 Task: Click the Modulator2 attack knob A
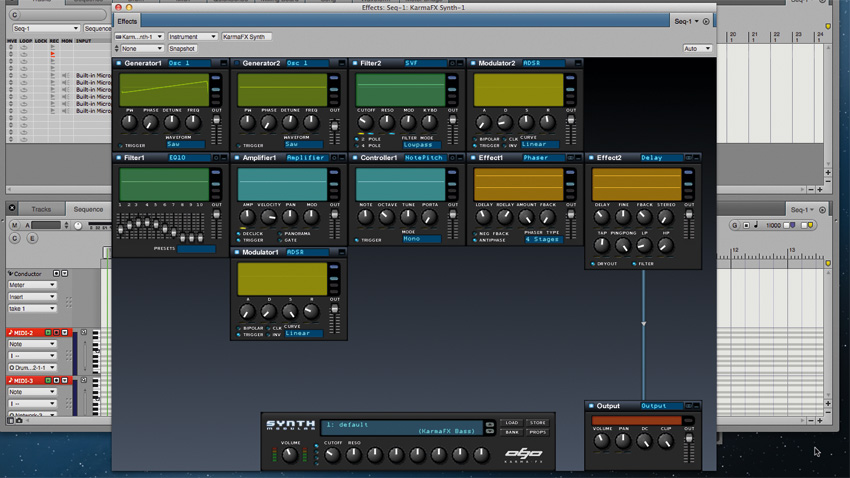[x=484, y=122]
